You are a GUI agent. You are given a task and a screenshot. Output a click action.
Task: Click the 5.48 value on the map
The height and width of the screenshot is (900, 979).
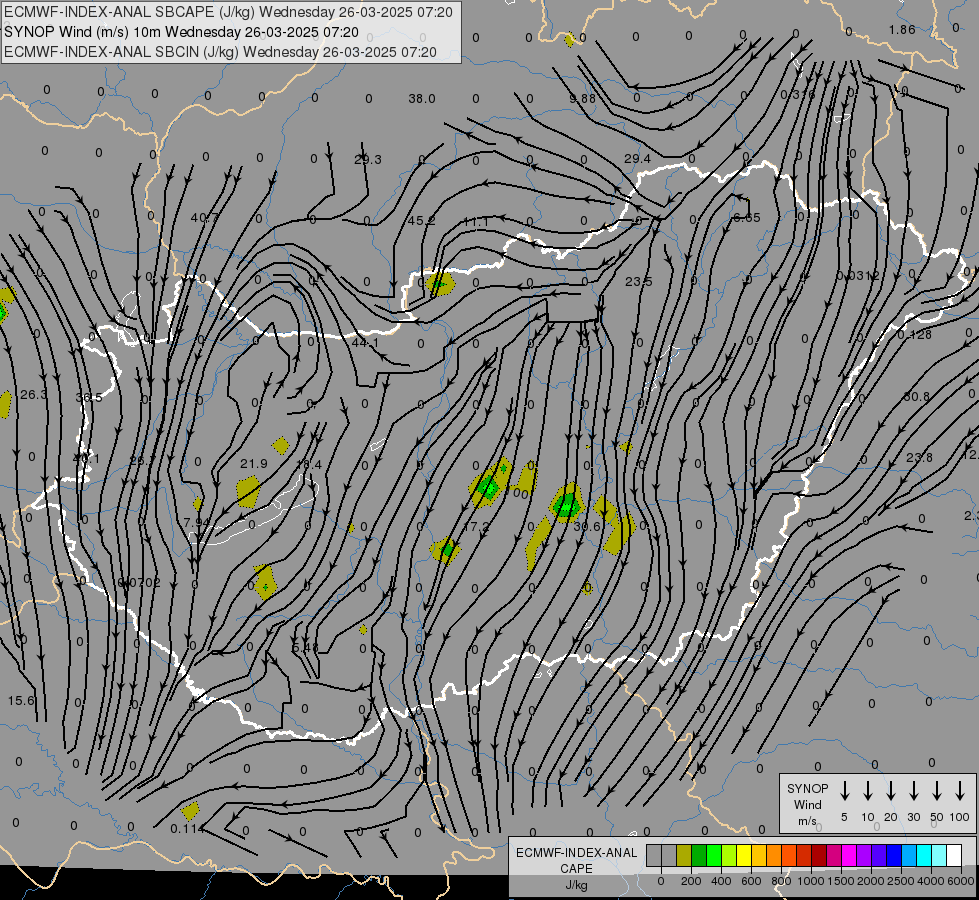pyautogui.click(x=305, y=648)
